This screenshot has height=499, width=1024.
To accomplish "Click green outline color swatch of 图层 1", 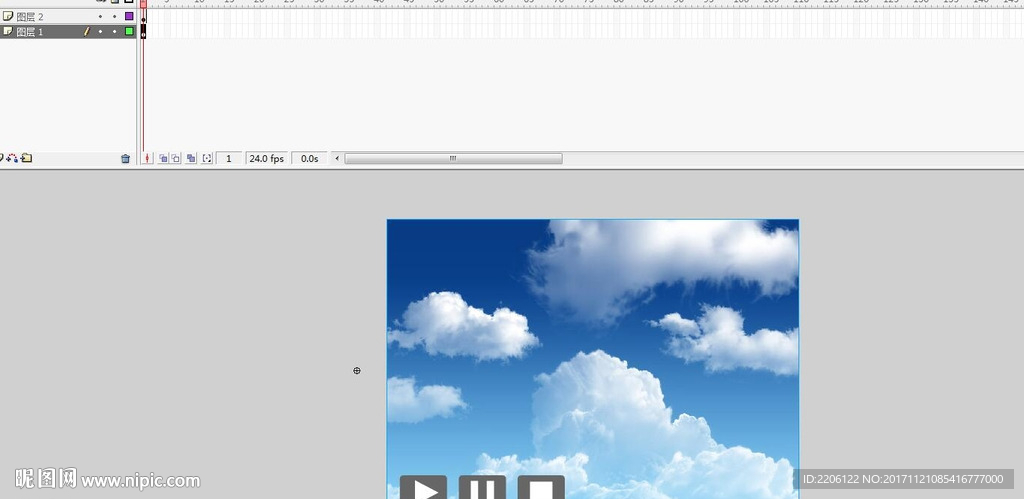I will [x=129, y=31].
